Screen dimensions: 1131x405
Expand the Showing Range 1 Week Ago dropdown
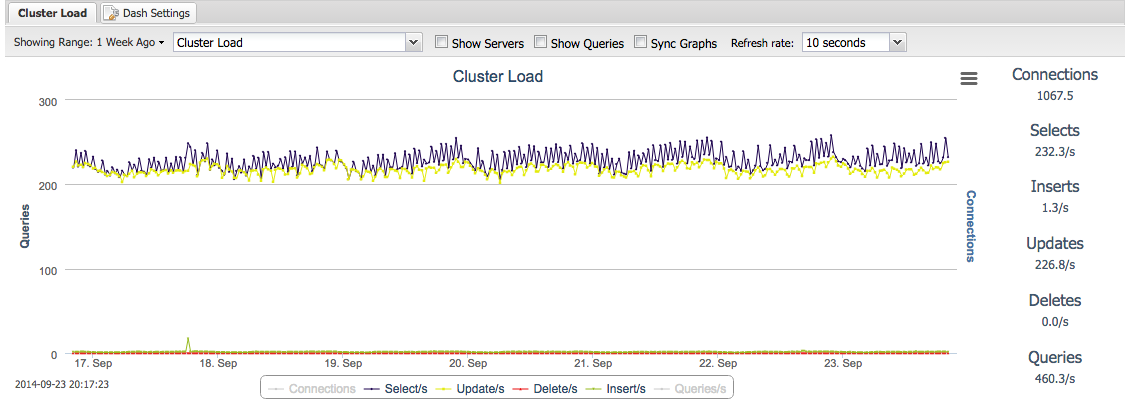click(x=89, y=43)
